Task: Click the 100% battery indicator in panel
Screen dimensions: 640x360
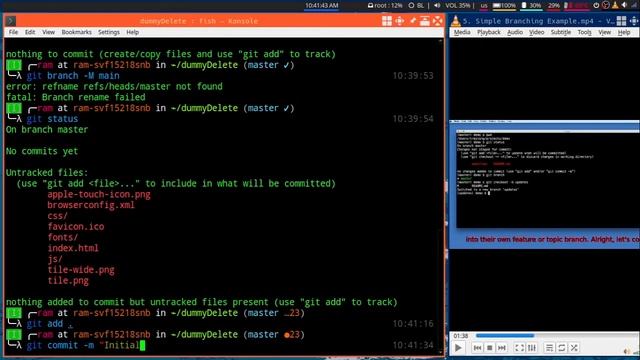Action: (504, 5)
